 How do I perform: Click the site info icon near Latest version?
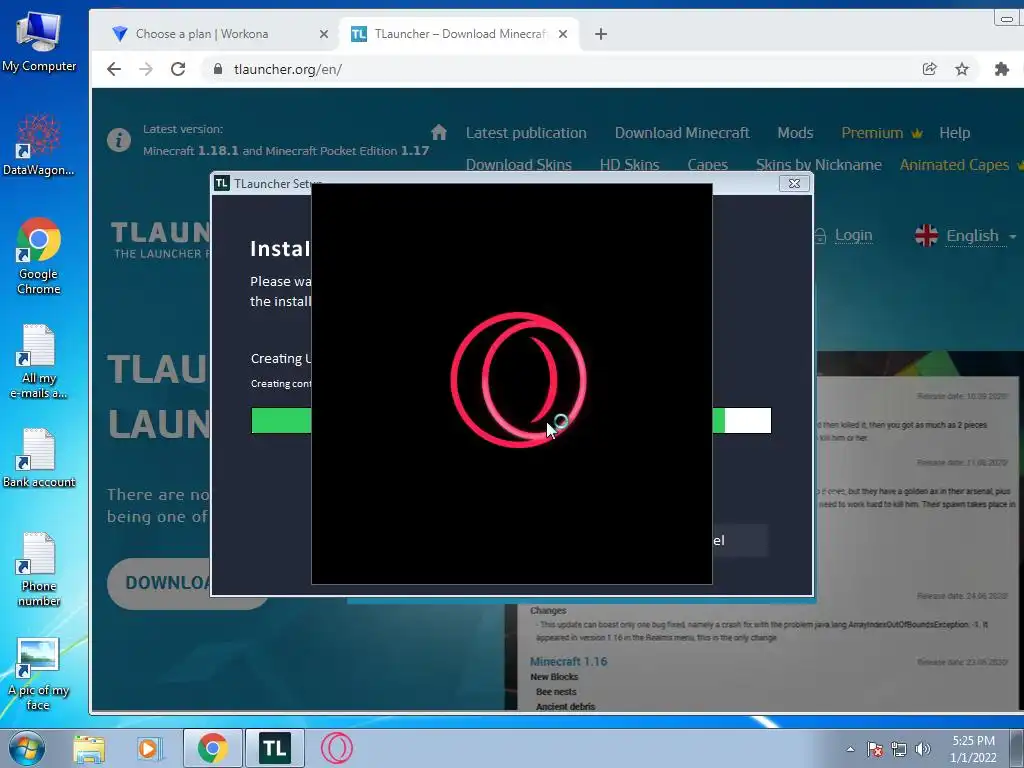pos(119,140)
